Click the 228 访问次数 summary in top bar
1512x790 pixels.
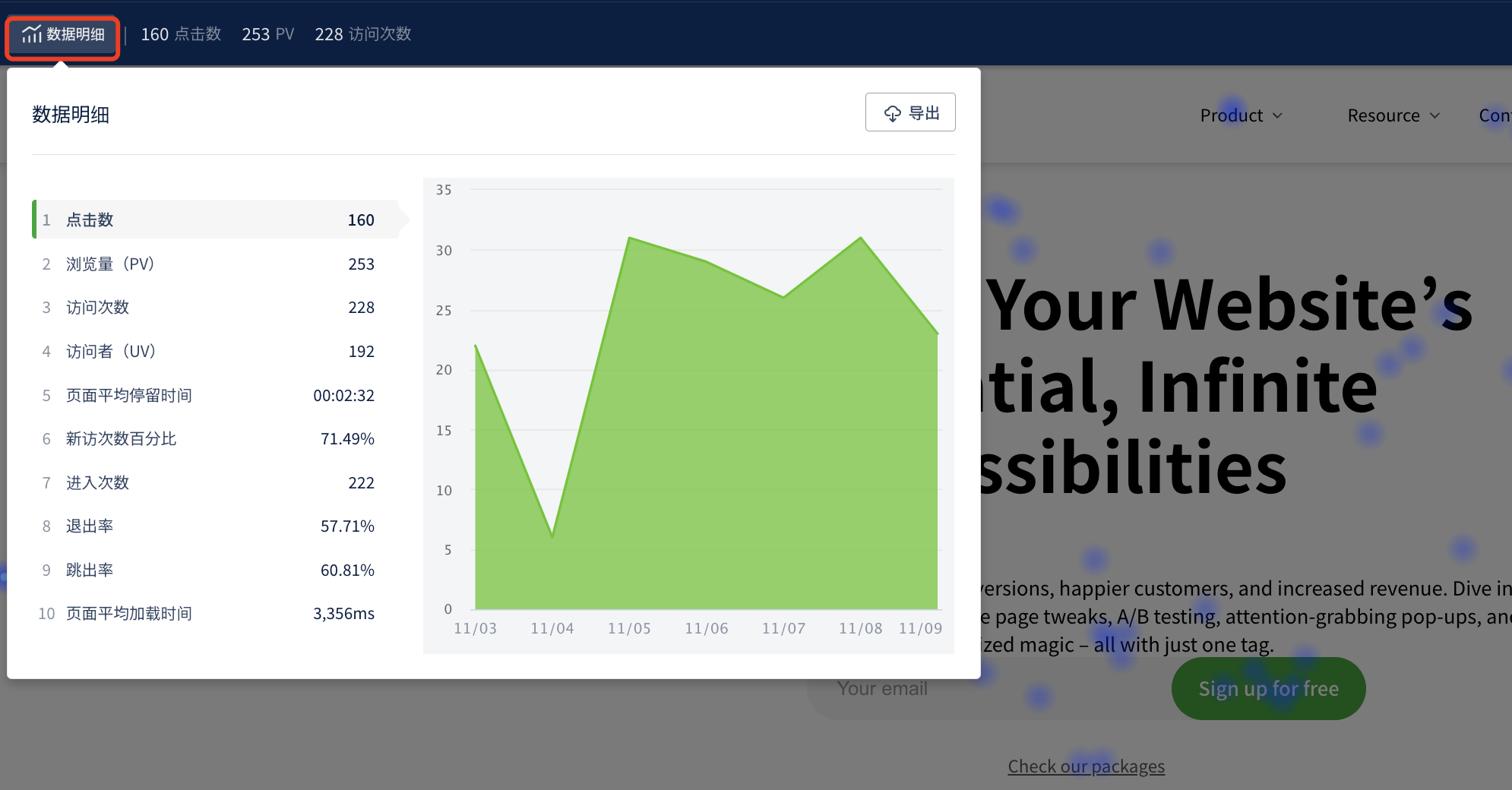(362, 34)
